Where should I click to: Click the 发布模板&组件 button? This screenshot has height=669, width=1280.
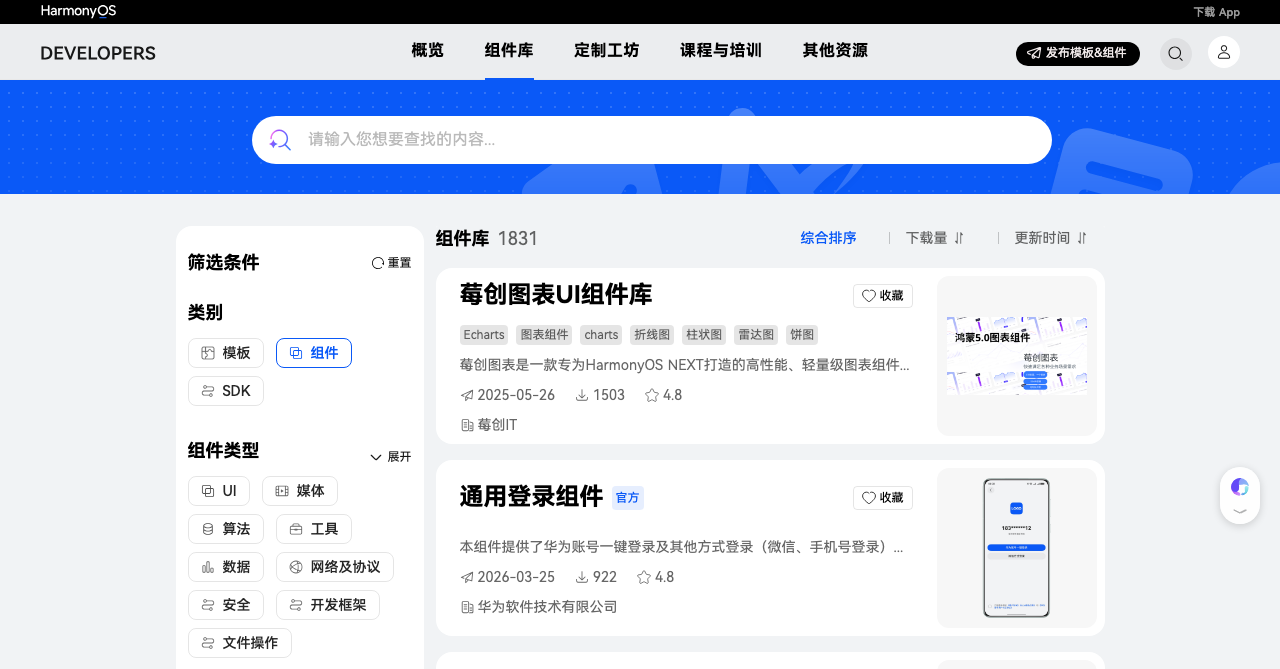pyautogui.click(x=1078, y=54)
